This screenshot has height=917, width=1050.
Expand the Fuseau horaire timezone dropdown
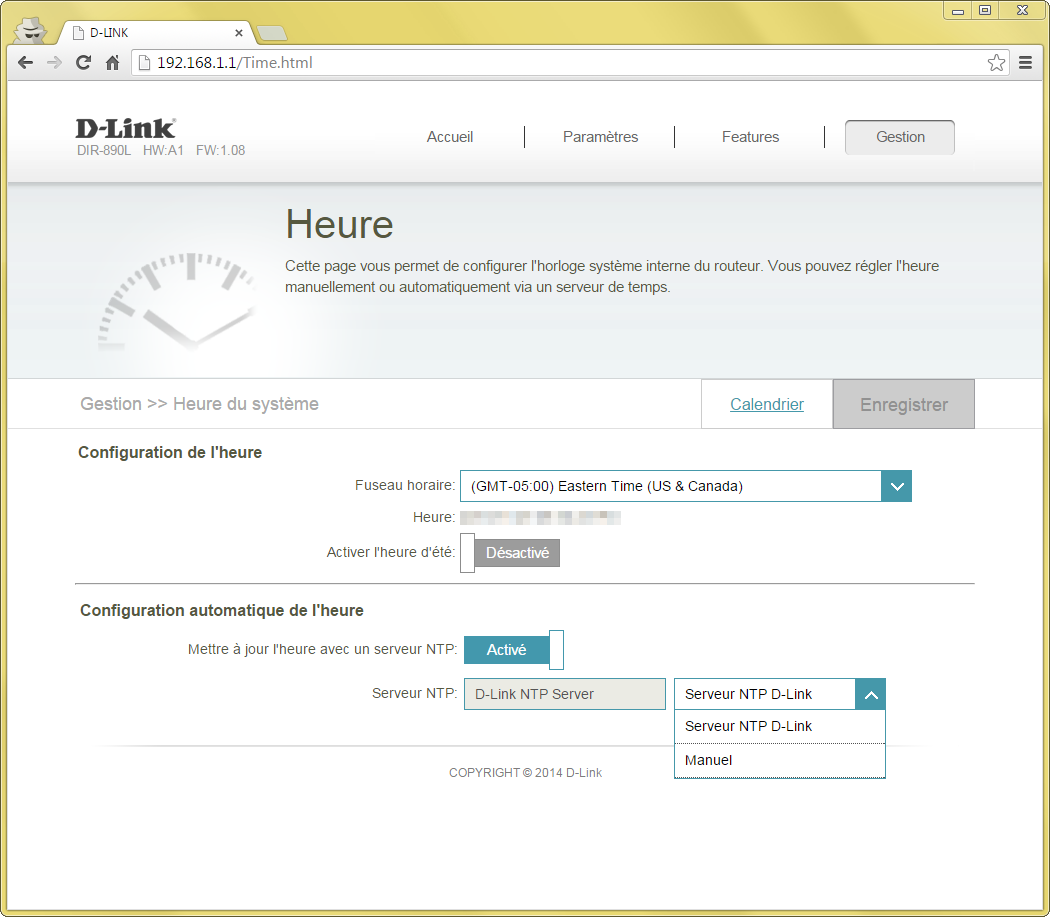(x=896, y=486)
